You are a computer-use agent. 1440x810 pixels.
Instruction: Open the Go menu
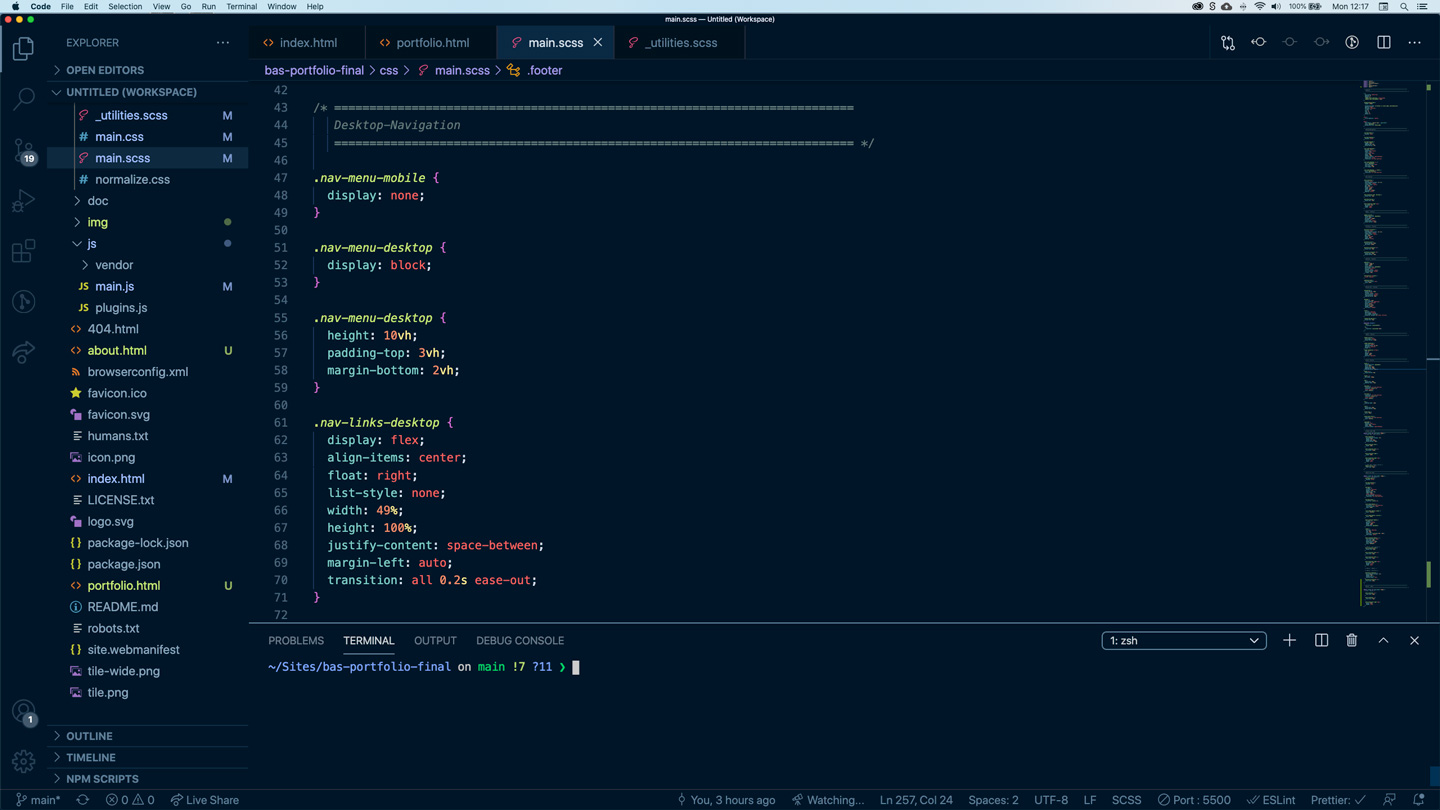pyautogui.click(x=186, y=6)
